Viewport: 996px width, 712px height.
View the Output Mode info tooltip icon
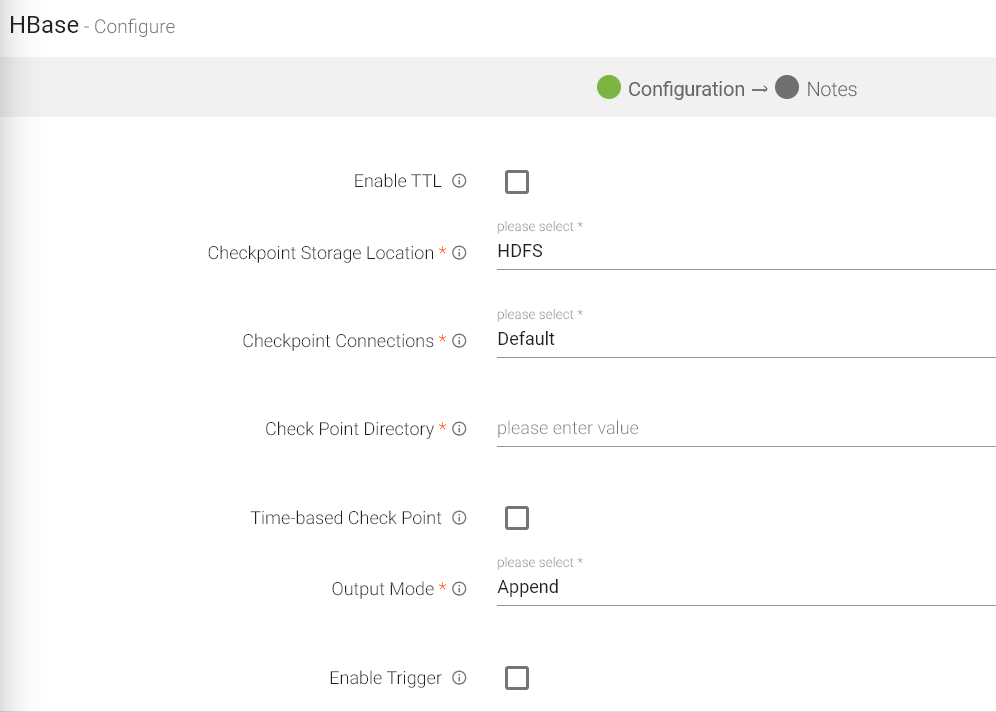pyautogui.click(x=459, y=589)
